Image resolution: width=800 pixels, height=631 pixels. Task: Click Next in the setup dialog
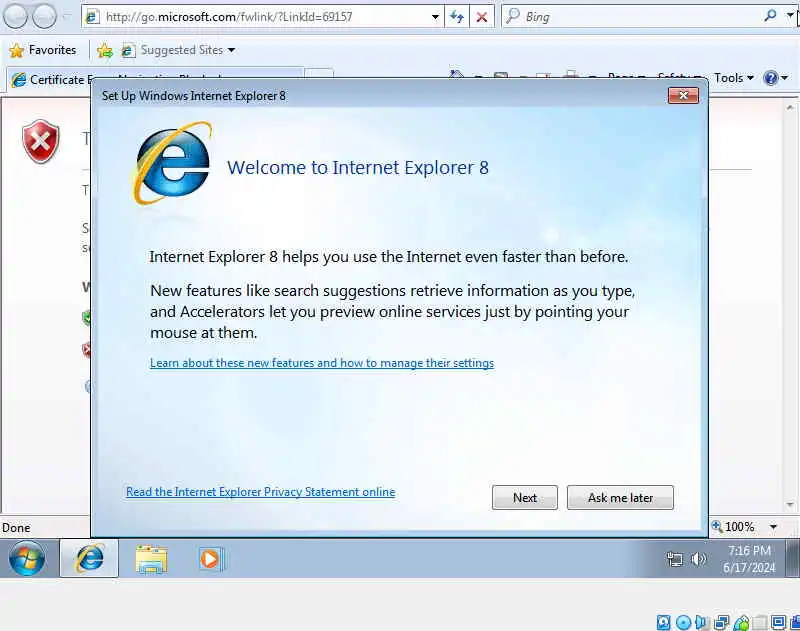(x=524, y=497)
